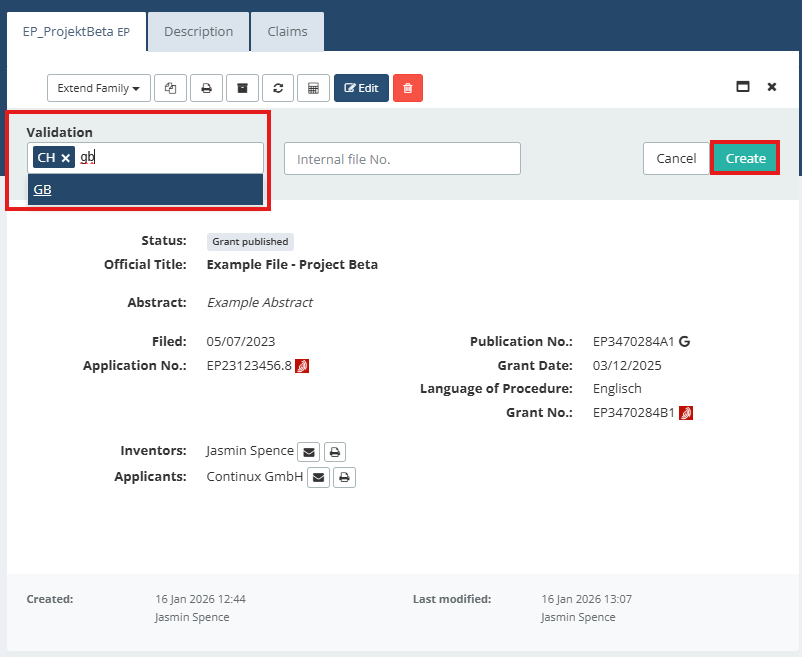
Task: Click the copy/duplicate file icon
Action: coord(170,88)
